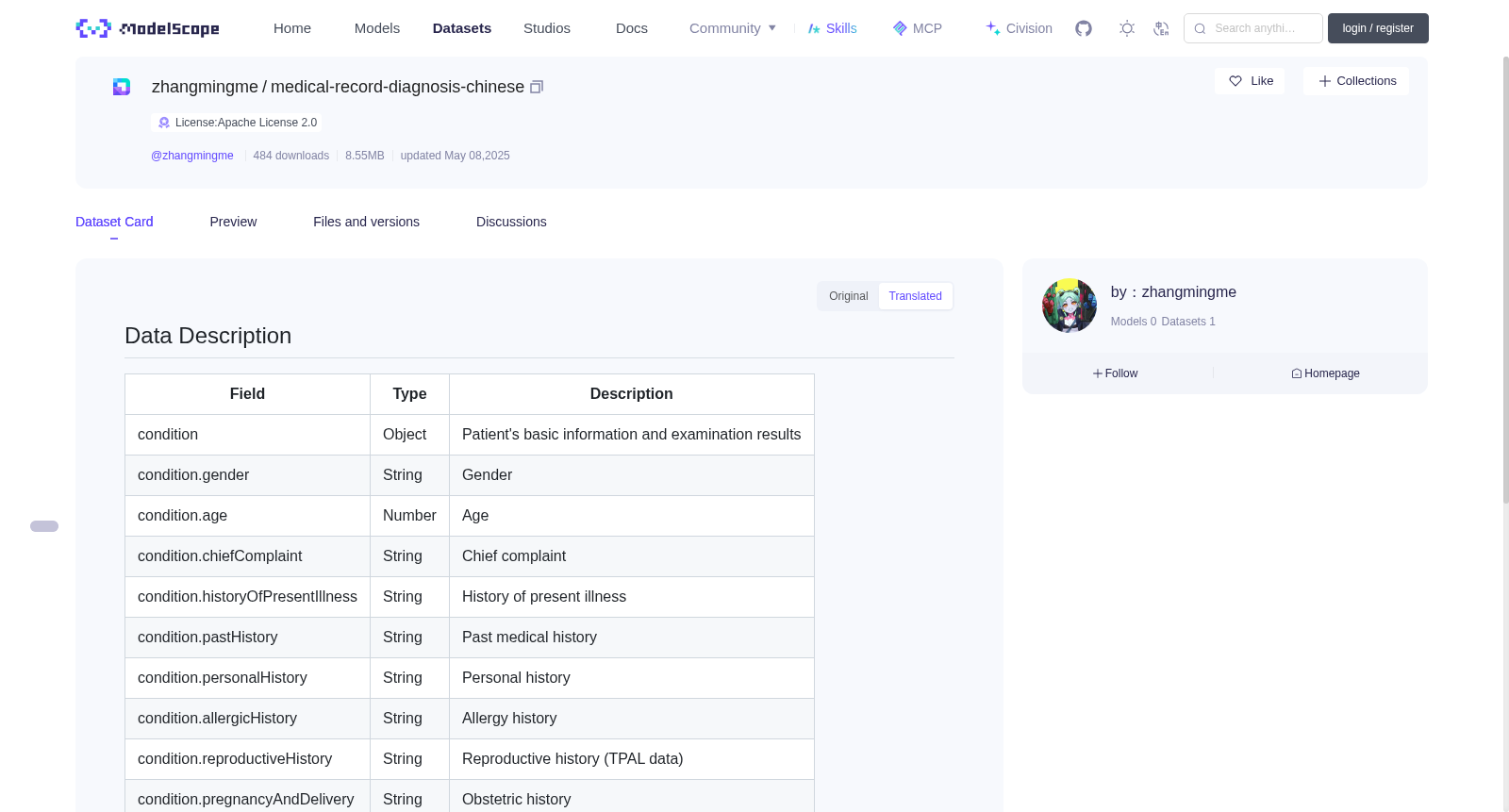The width and height of the screenshot is (1509, 812).
Task: Click the dataset cube icon beside the title
Action: point(122,87)
